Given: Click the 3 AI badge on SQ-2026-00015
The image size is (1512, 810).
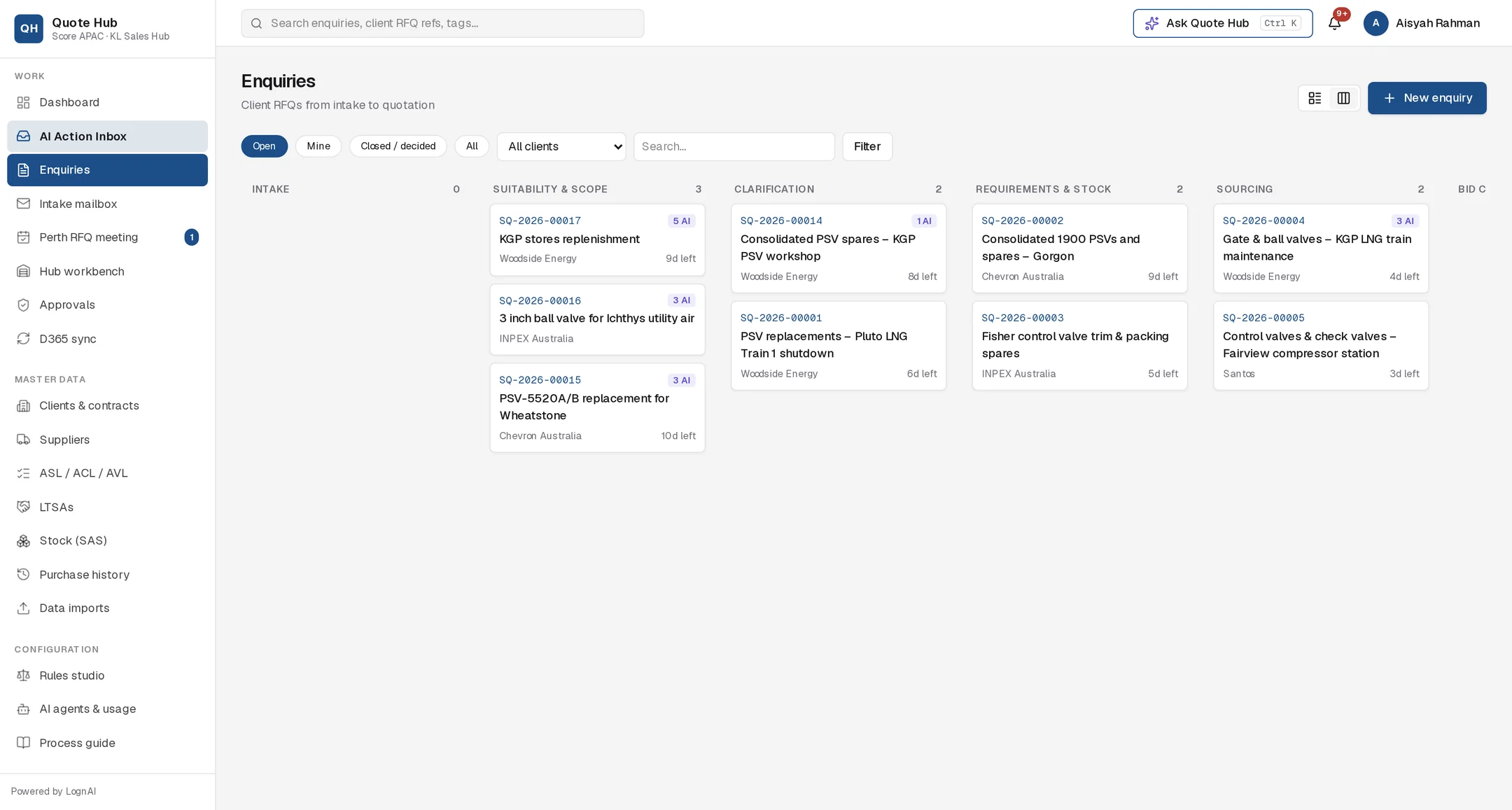Looking at the screenshot, I should [x=681, y=381].
